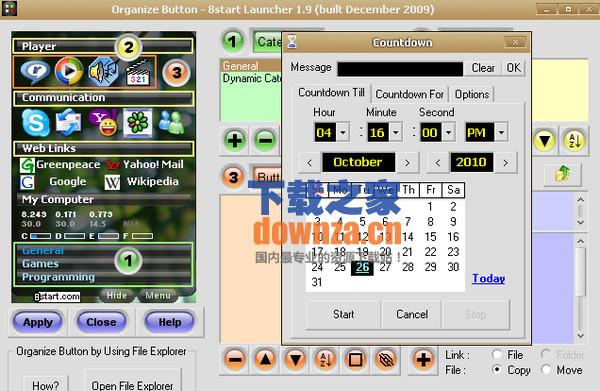Viewport: 600px width, 391px height.
Task: Go to next month arrow
Action: [407, 163]
